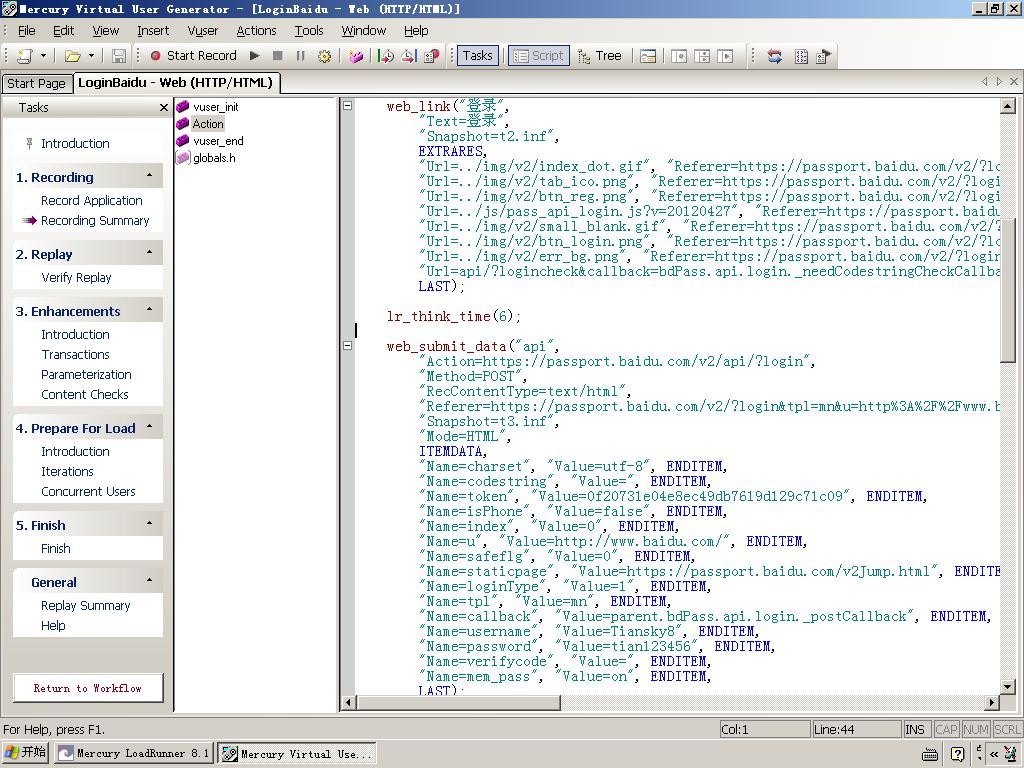Click the red-blue arrows compare icon
Screen dimensions: 1024x768
[775, 56]
